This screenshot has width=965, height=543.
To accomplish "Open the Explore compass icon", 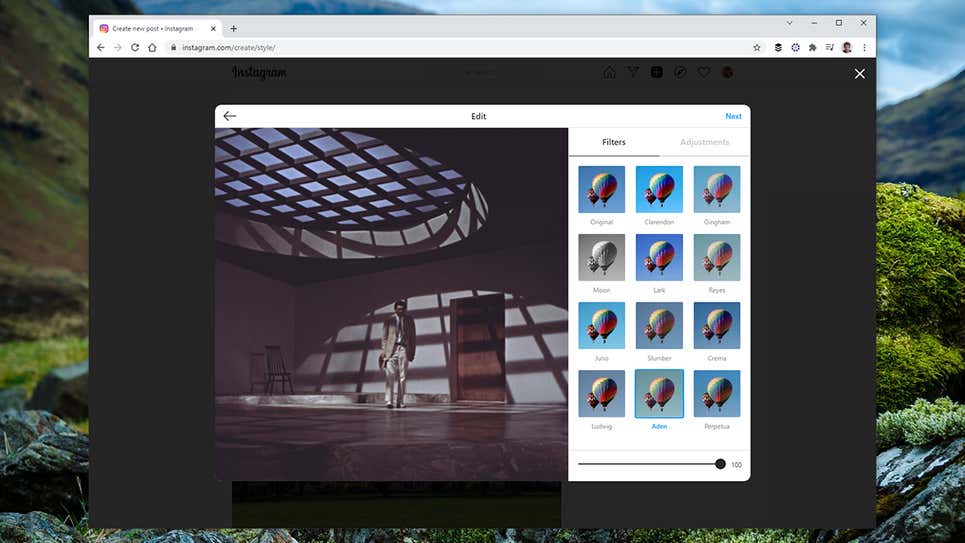I will 680,72.
